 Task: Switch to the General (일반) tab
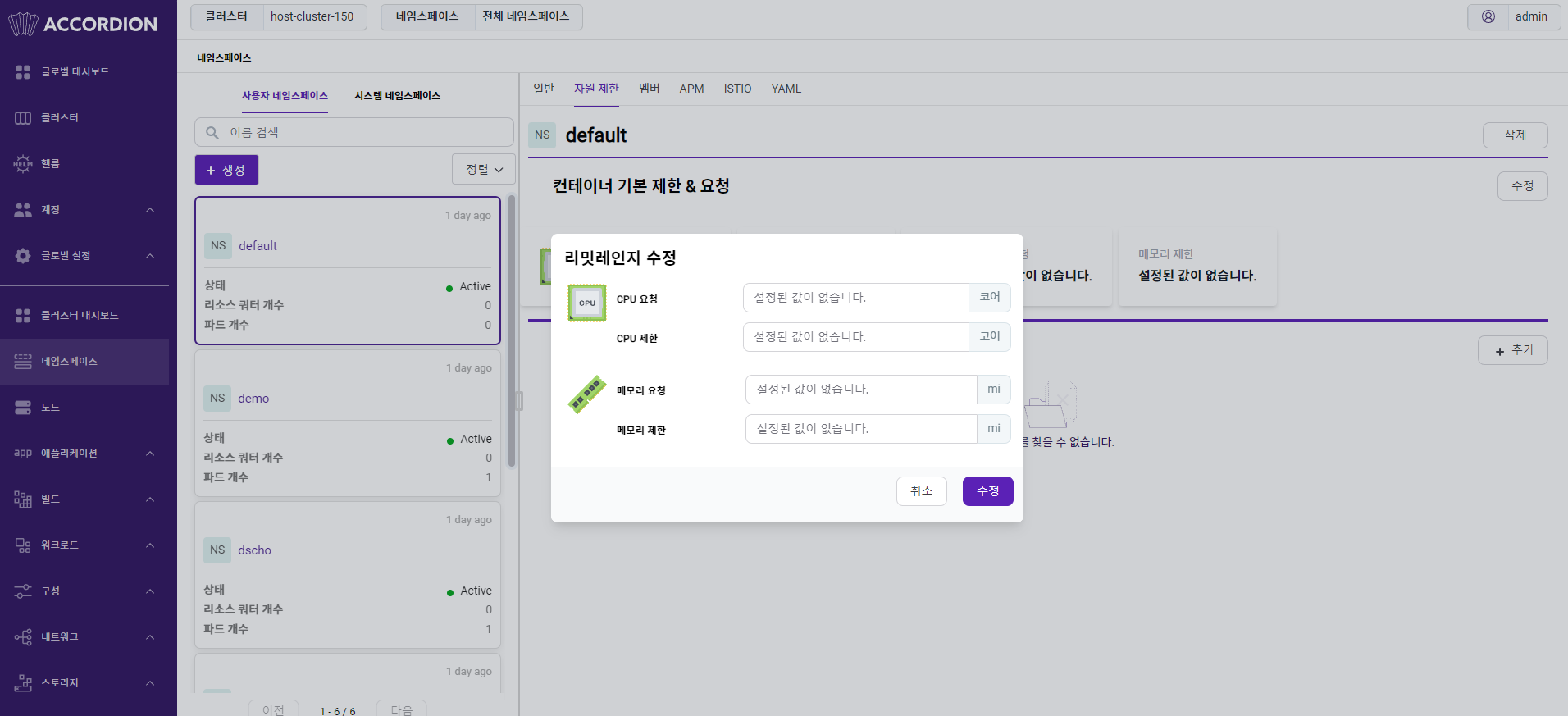coord(544,89)
